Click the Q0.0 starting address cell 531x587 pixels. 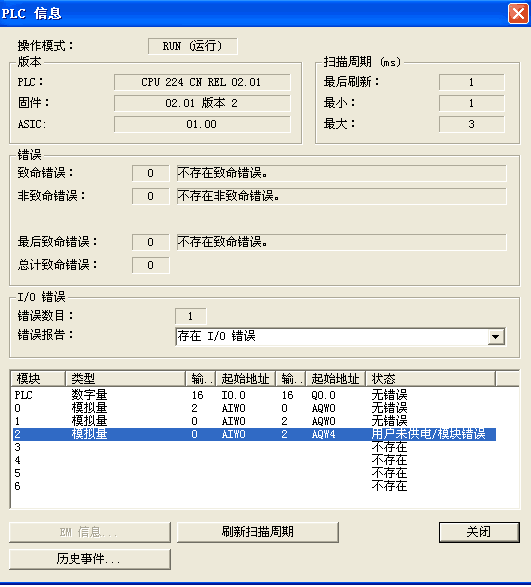[x=323, y=395]
